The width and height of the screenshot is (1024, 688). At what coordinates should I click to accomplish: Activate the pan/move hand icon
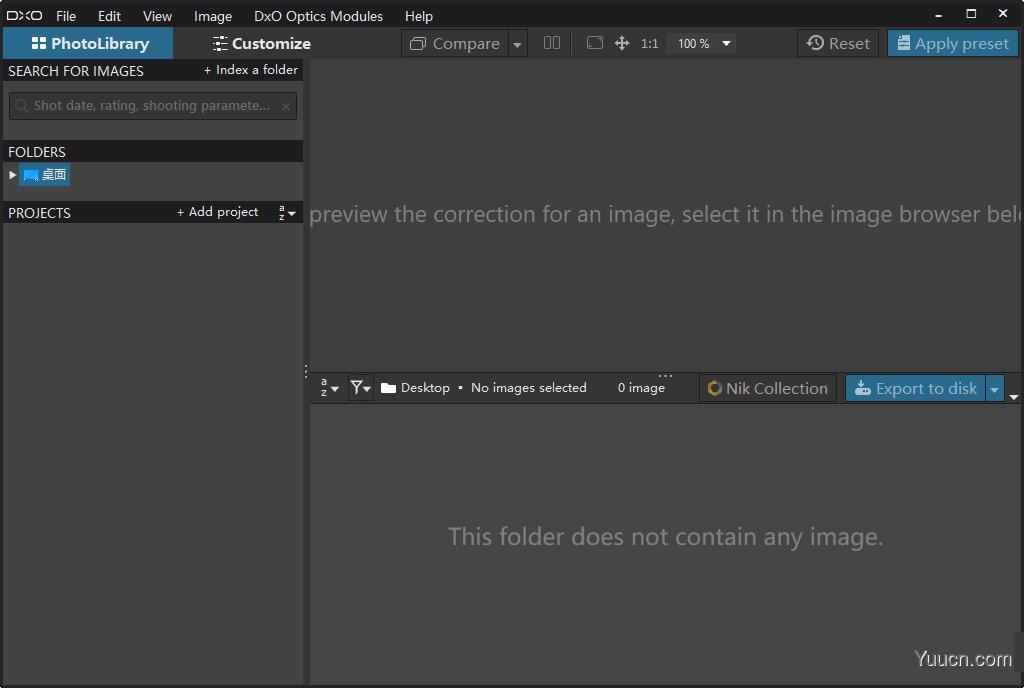[x=621, y=43]
